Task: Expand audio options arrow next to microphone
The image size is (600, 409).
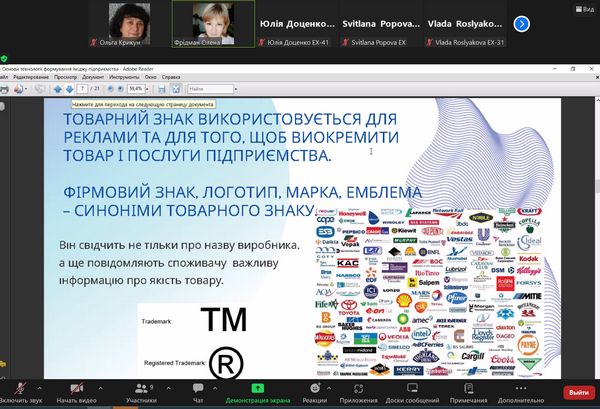Action: click(41, 387)
